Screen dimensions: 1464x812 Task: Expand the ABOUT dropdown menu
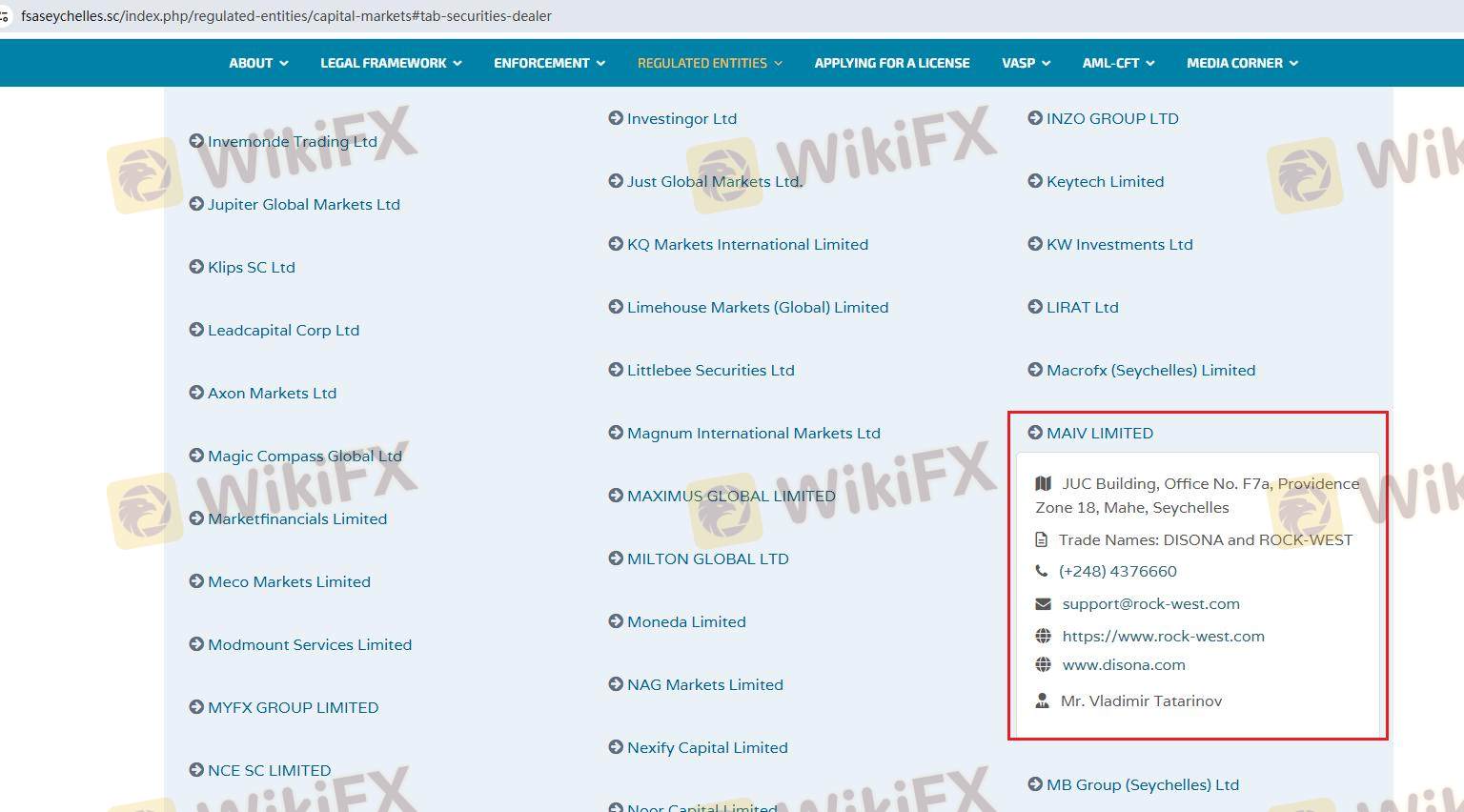click(258, 63)
